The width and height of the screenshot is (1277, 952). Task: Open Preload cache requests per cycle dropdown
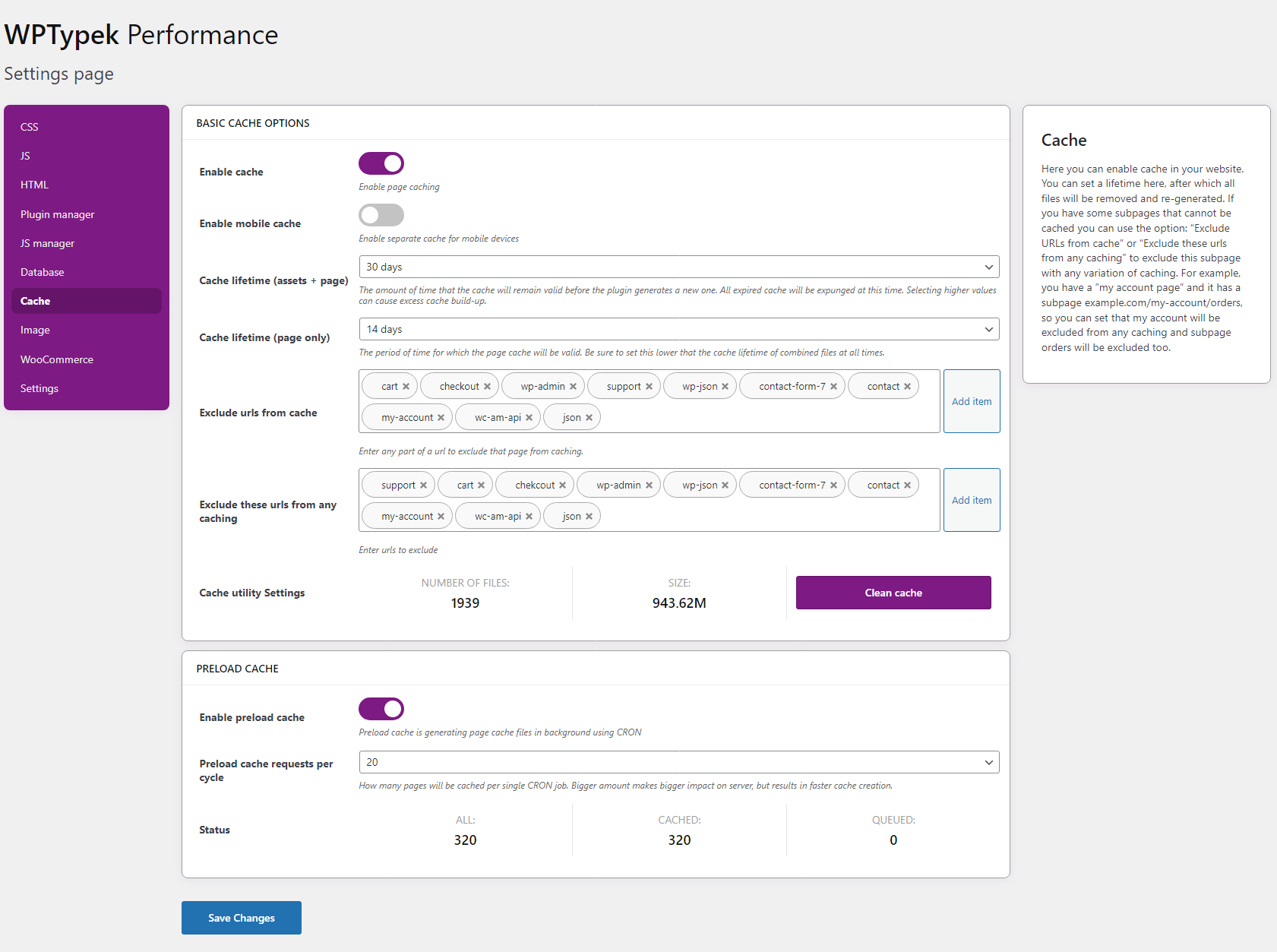[x=679, y=762]
